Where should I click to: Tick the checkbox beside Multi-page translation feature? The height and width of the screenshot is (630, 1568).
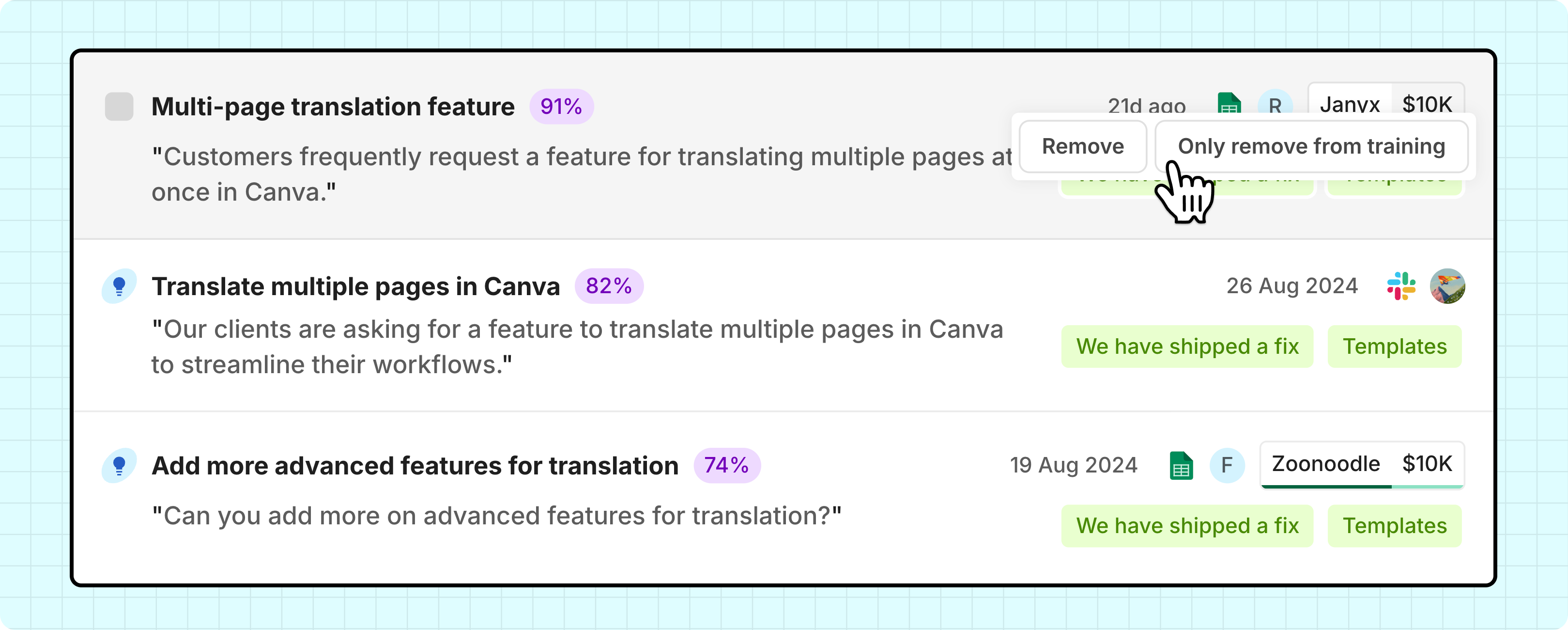(119, 107)
